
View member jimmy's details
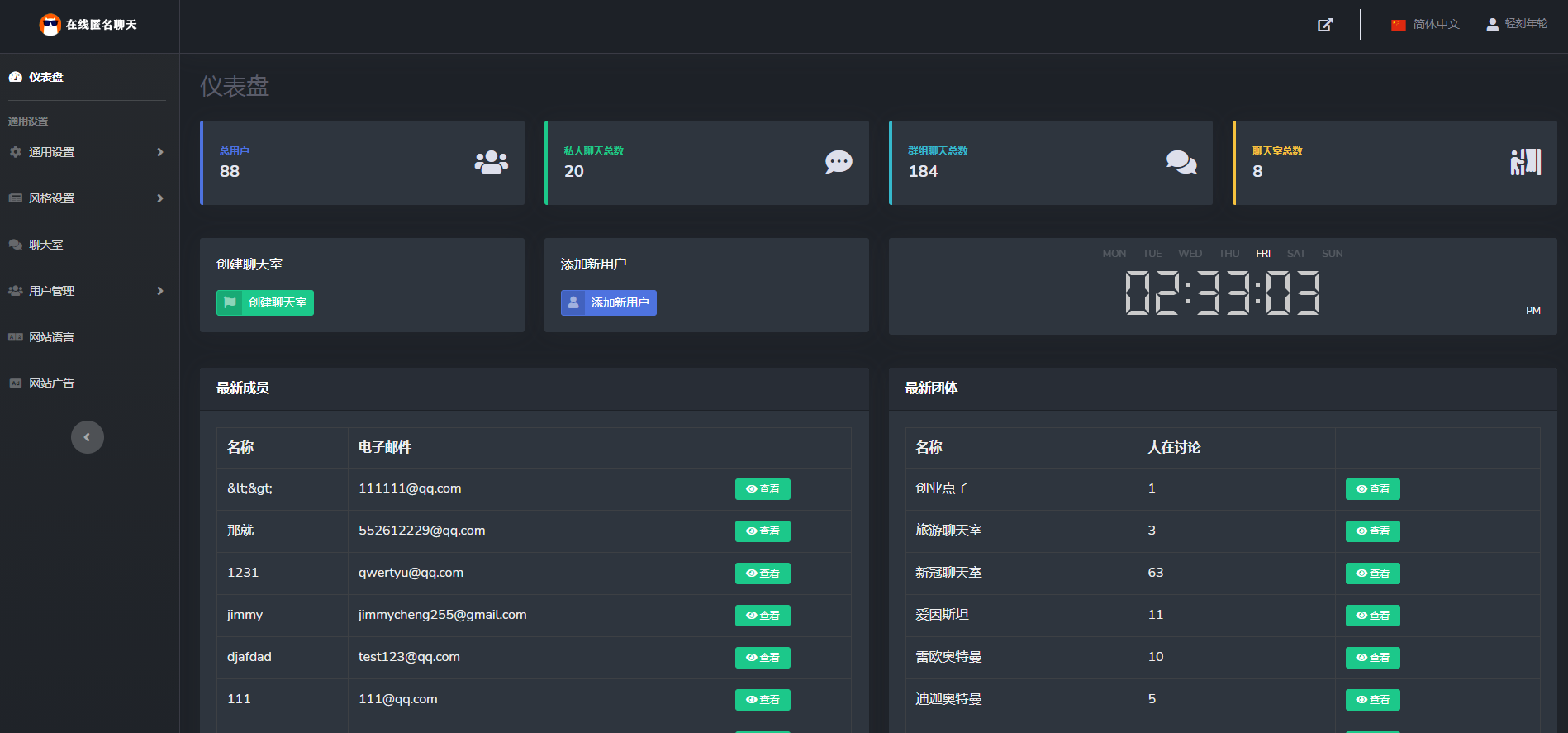[x=763, y=616]
